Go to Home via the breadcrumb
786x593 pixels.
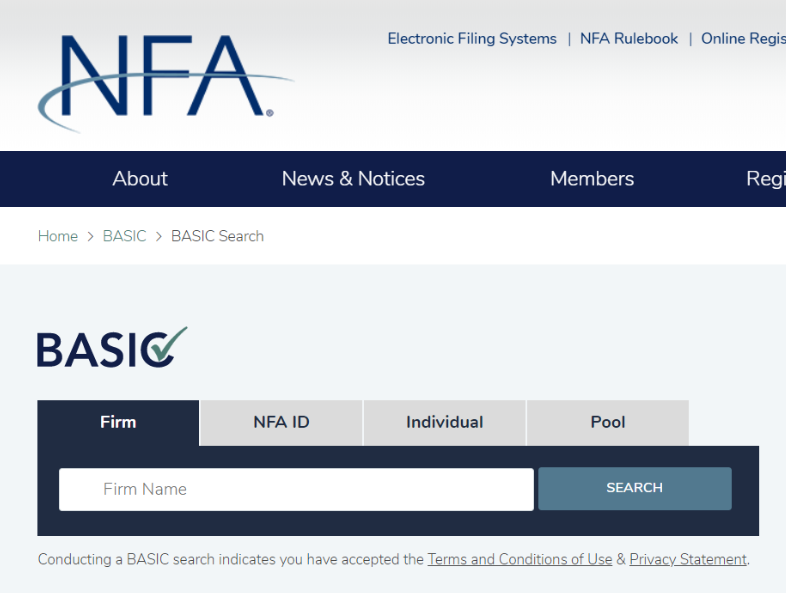[58, 236]
